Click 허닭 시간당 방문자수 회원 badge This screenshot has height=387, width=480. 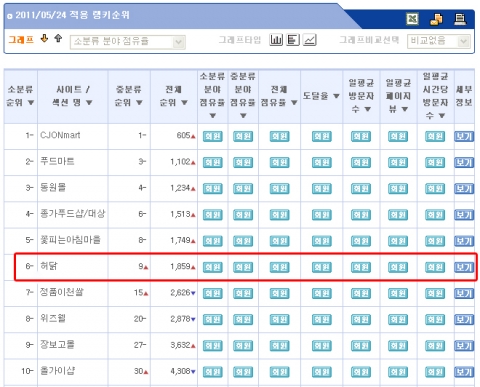(x=435, y=267)
